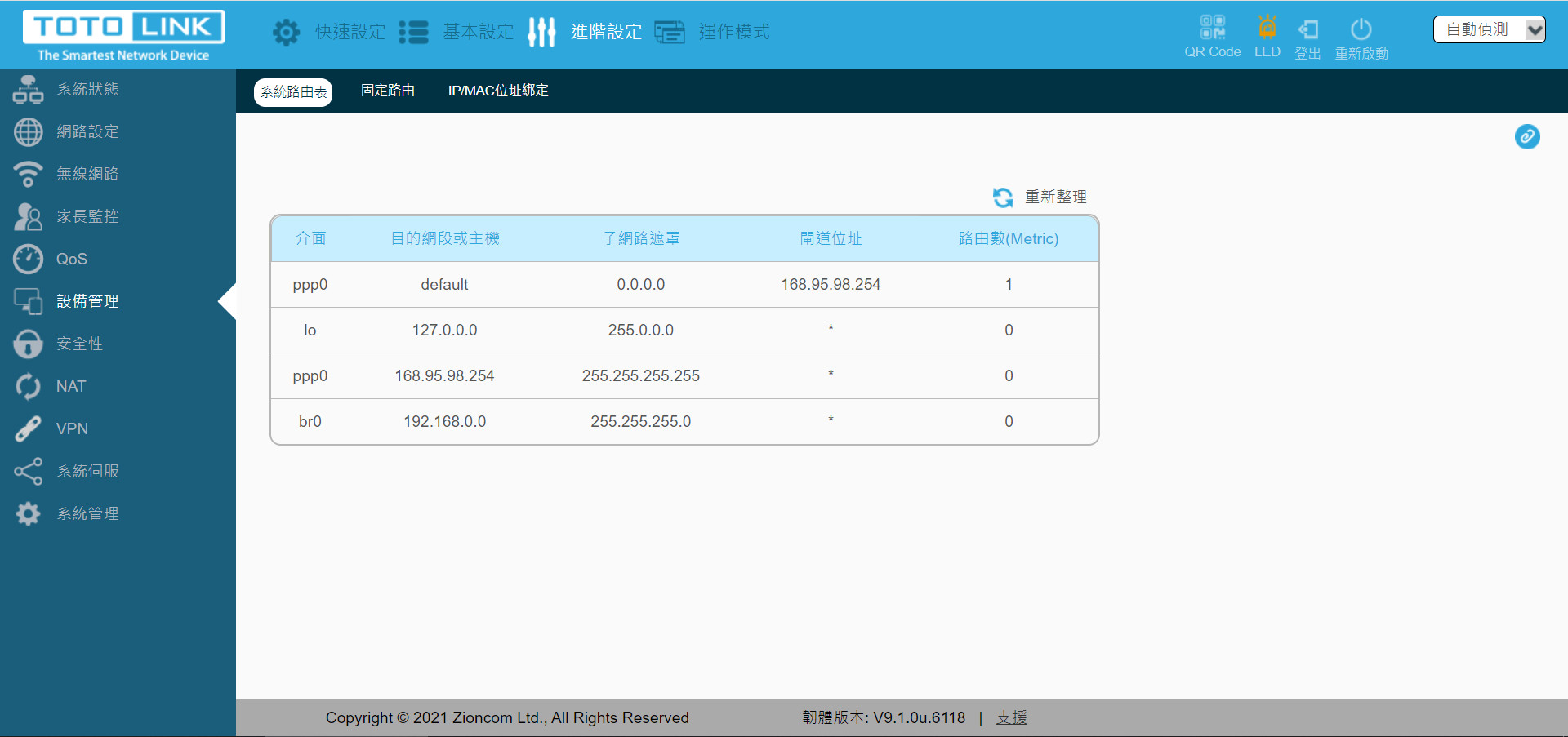Open 快速設定 gear icon
Screen dimensions: 1568x737
[287, 32]
